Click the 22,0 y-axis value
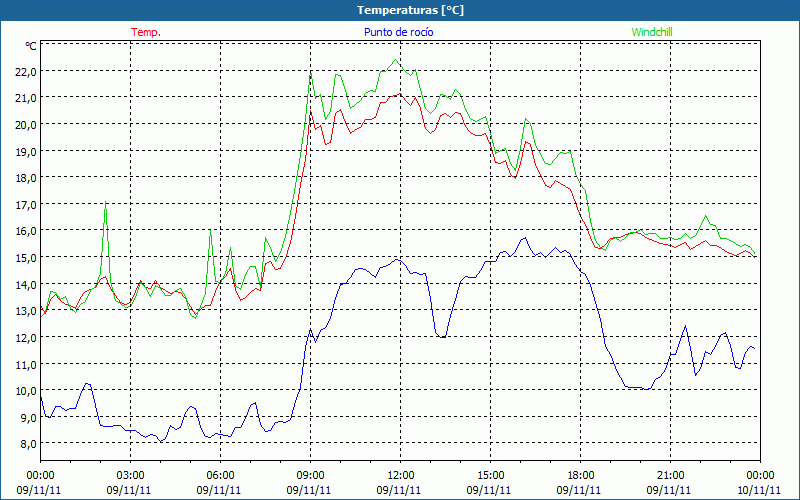 26,72
